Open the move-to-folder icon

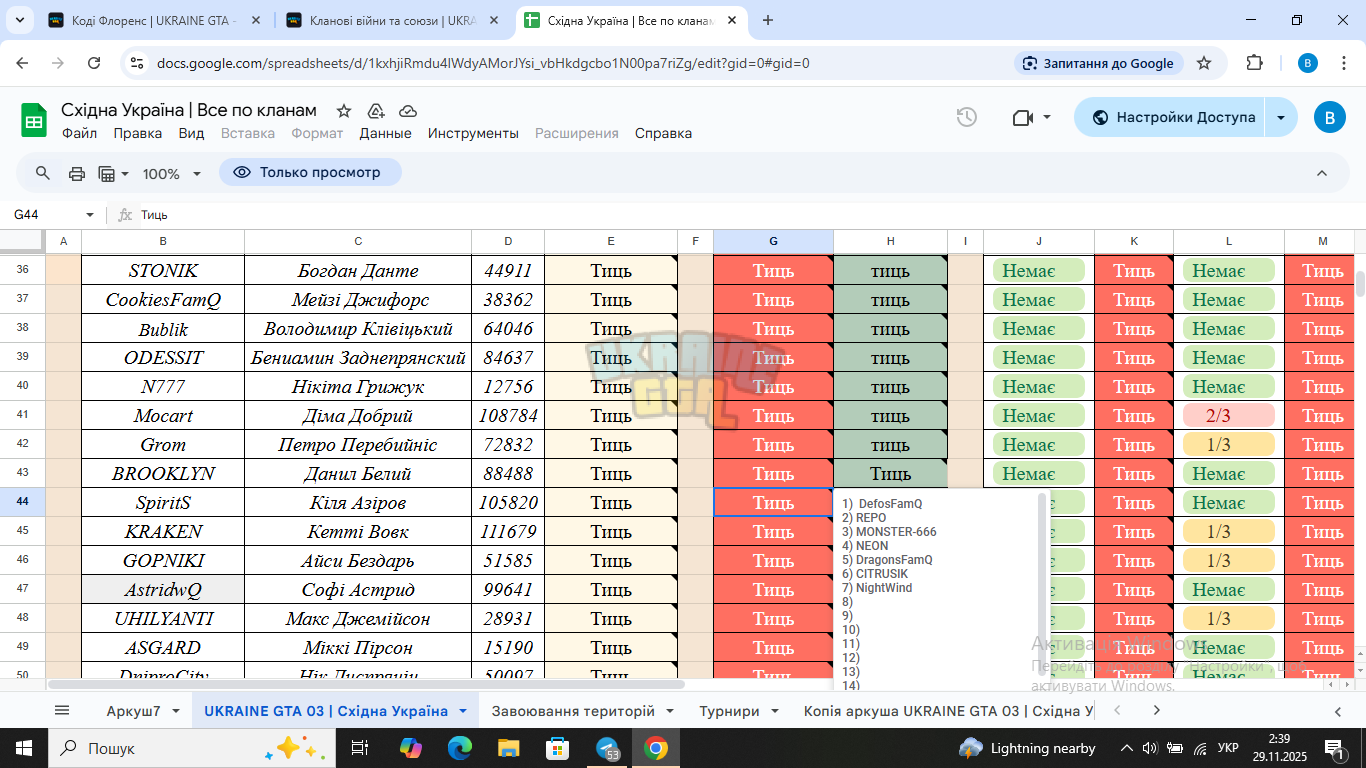click(x=376, y=111)
